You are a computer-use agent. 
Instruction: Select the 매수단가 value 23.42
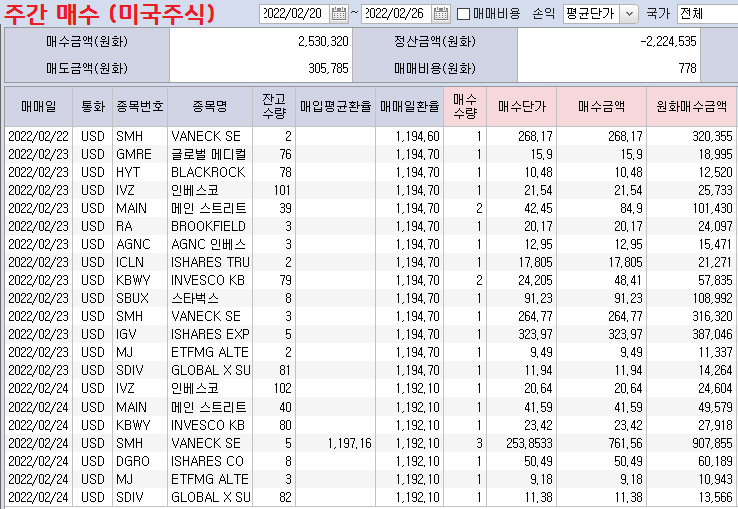521,425
